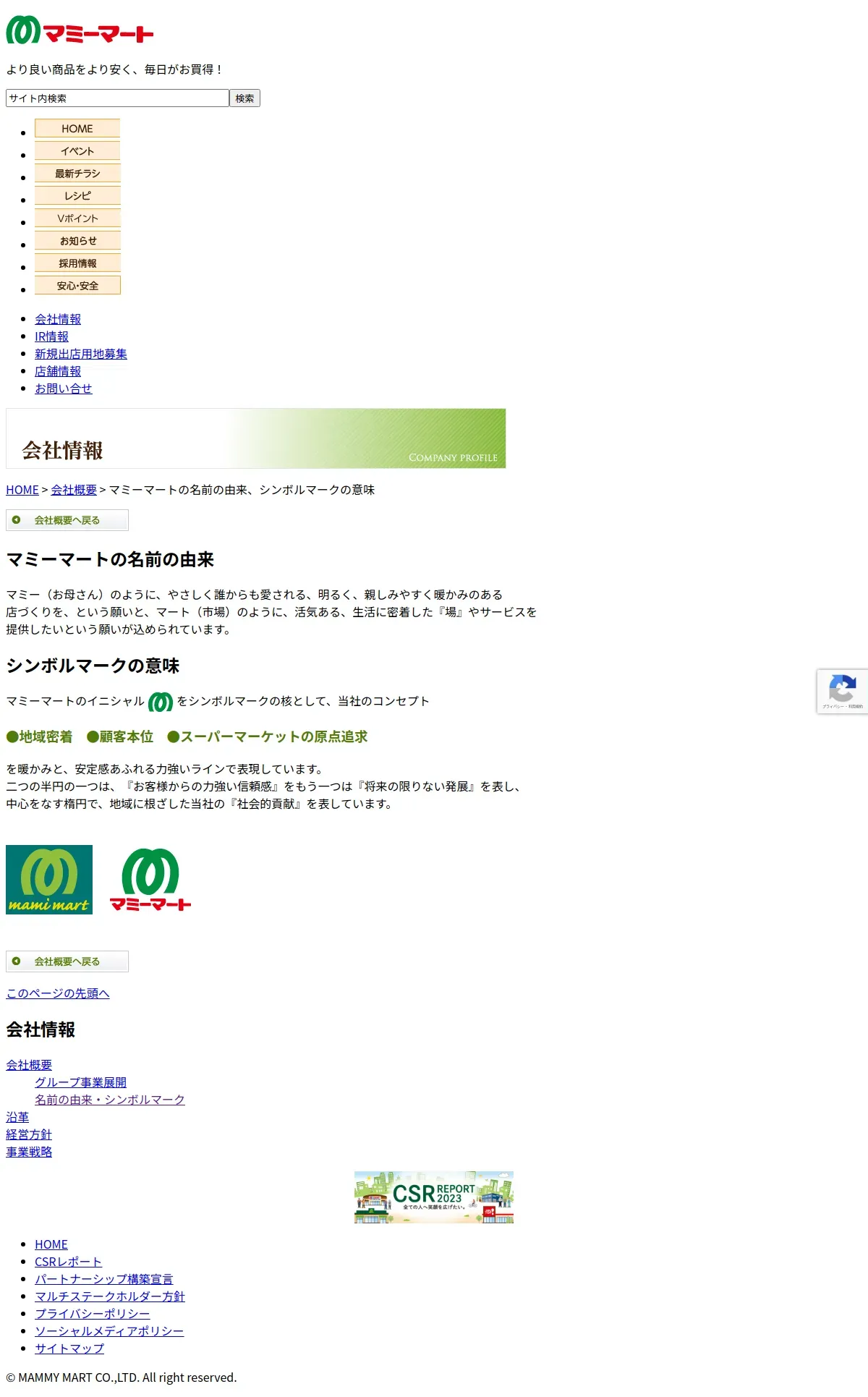Viewport: 868px width, 1397px height.
Task: Open the Vポイント navigation button
Action: [77, 218]
